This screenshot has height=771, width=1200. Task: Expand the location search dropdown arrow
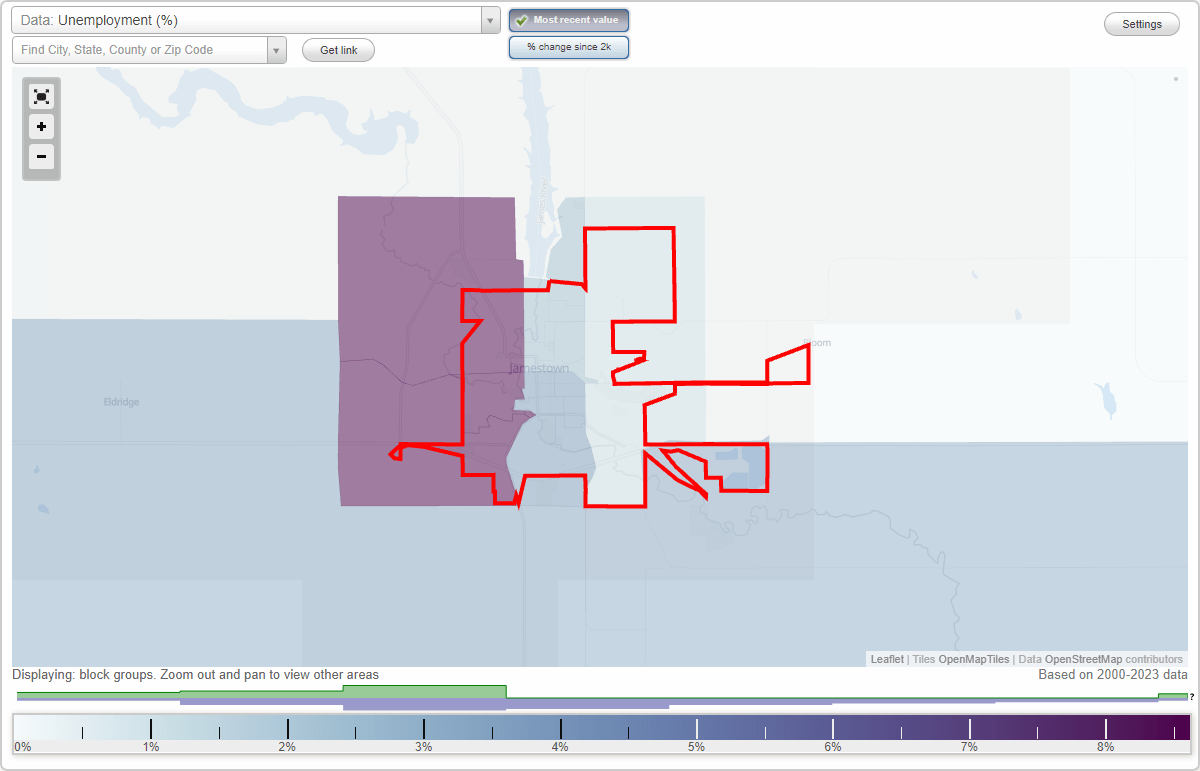277,49
